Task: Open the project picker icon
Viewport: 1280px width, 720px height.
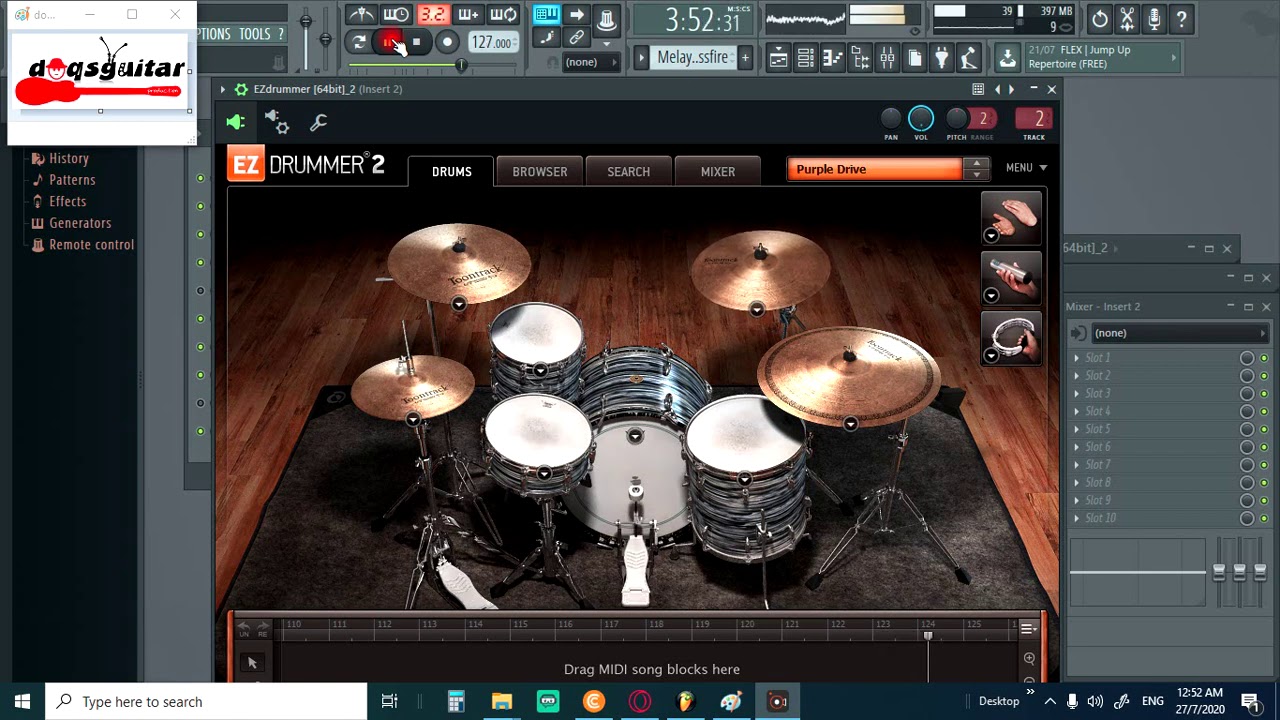Action: click(x=914, y=59)
